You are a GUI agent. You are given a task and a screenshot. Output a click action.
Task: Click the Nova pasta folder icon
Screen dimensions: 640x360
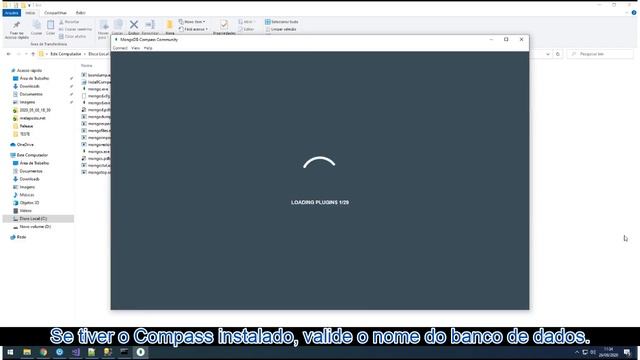pos(170,25)
